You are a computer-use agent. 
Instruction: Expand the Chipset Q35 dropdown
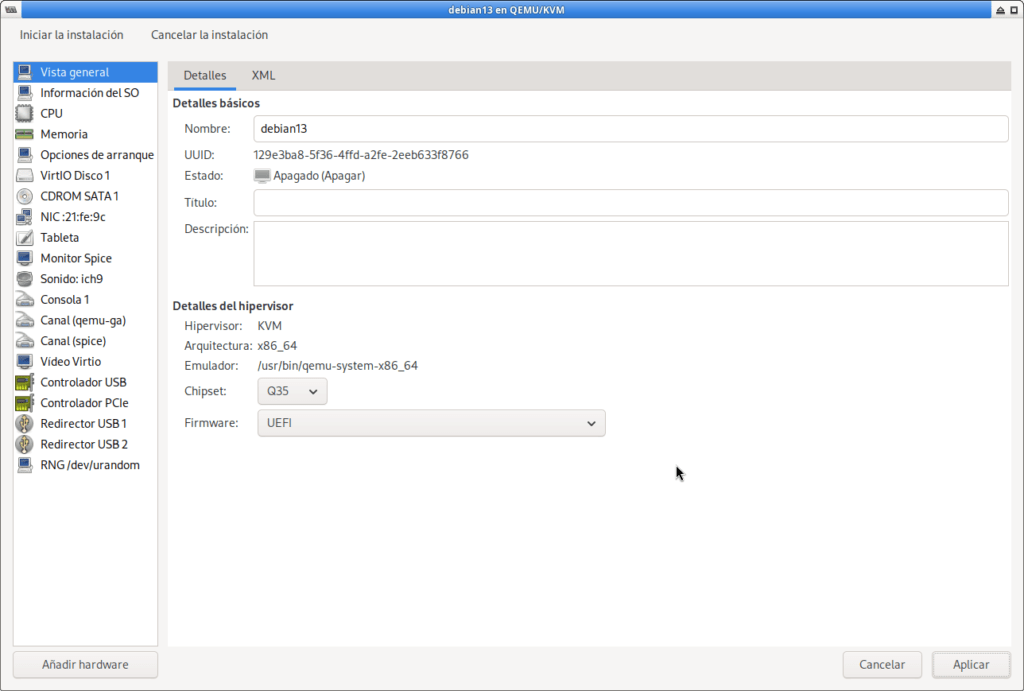pyautogui.click(x=292, y=392)
